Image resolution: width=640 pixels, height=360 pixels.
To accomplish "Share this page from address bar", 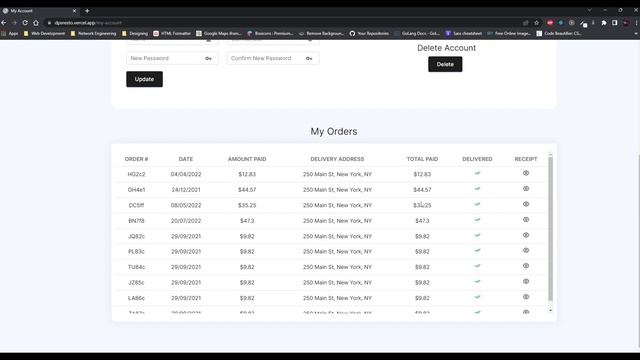I will (526, 23).
